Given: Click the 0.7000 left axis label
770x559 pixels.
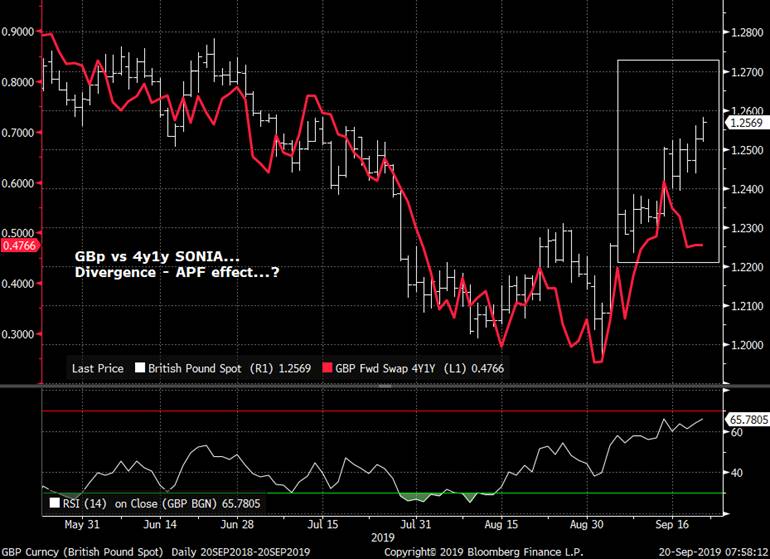Looking at the screenshot, I should point(18,133).
